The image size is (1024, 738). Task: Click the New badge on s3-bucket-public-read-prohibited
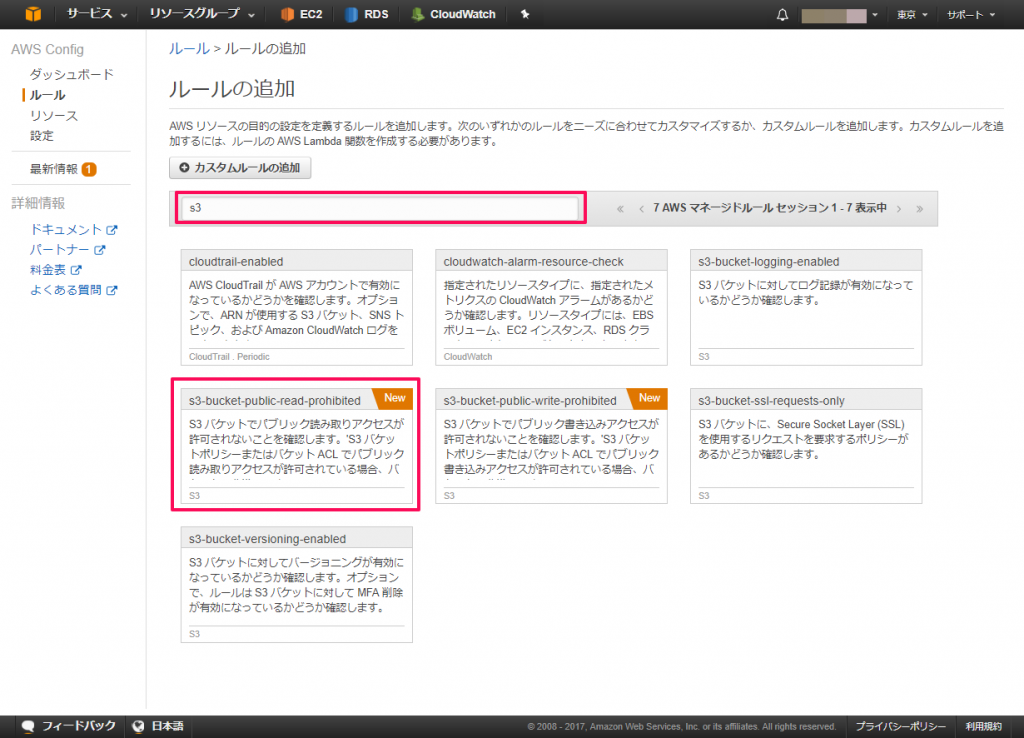tap(394, 398)
